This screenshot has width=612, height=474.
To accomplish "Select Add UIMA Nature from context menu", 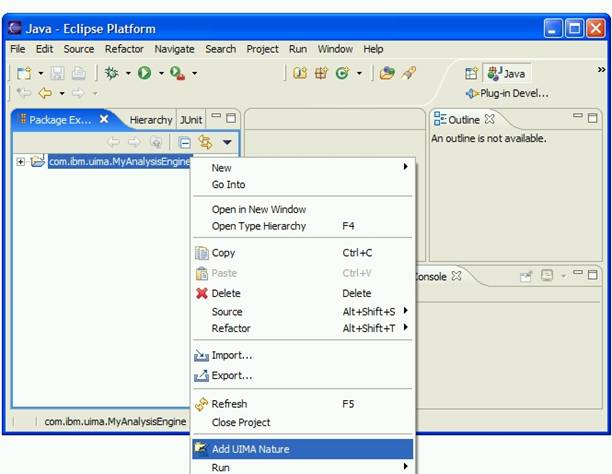I will click(253, 449).
